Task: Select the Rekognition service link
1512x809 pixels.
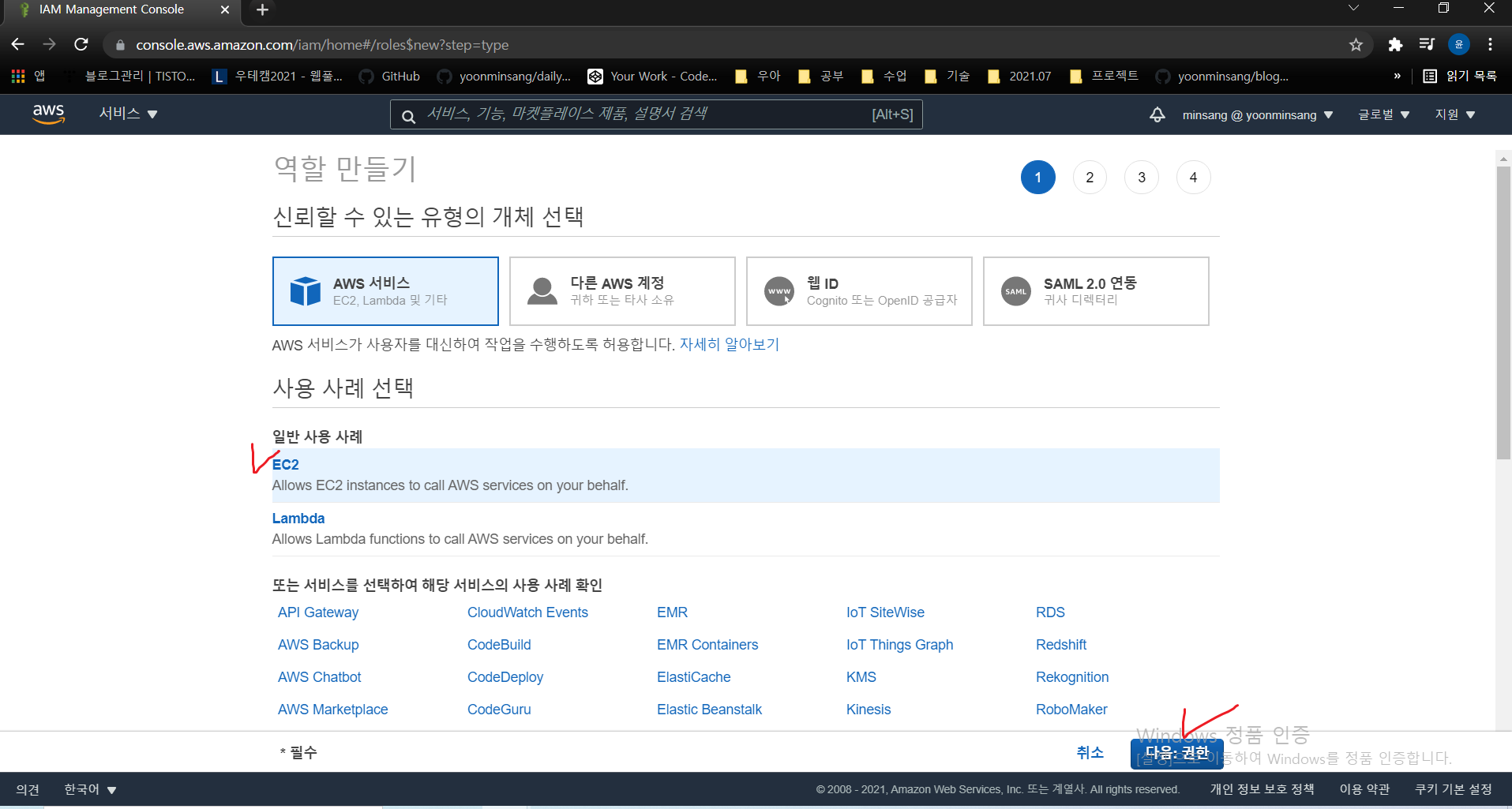Action: 1072,677
